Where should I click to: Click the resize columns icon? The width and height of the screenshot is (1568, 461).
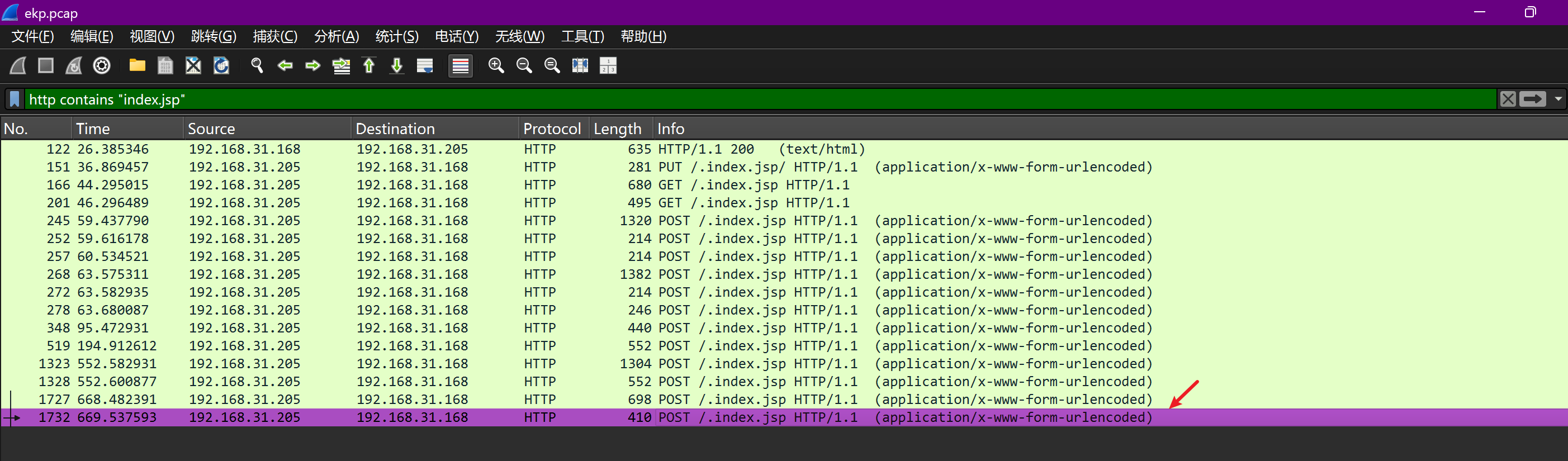point(580,66)
